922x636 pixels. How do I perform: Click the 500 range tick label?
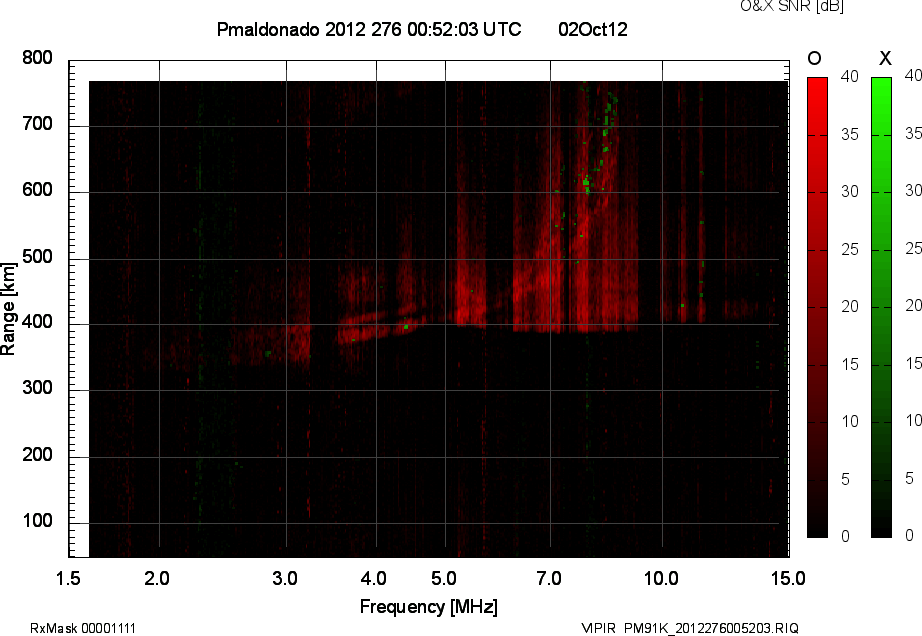tap(37, 257)
